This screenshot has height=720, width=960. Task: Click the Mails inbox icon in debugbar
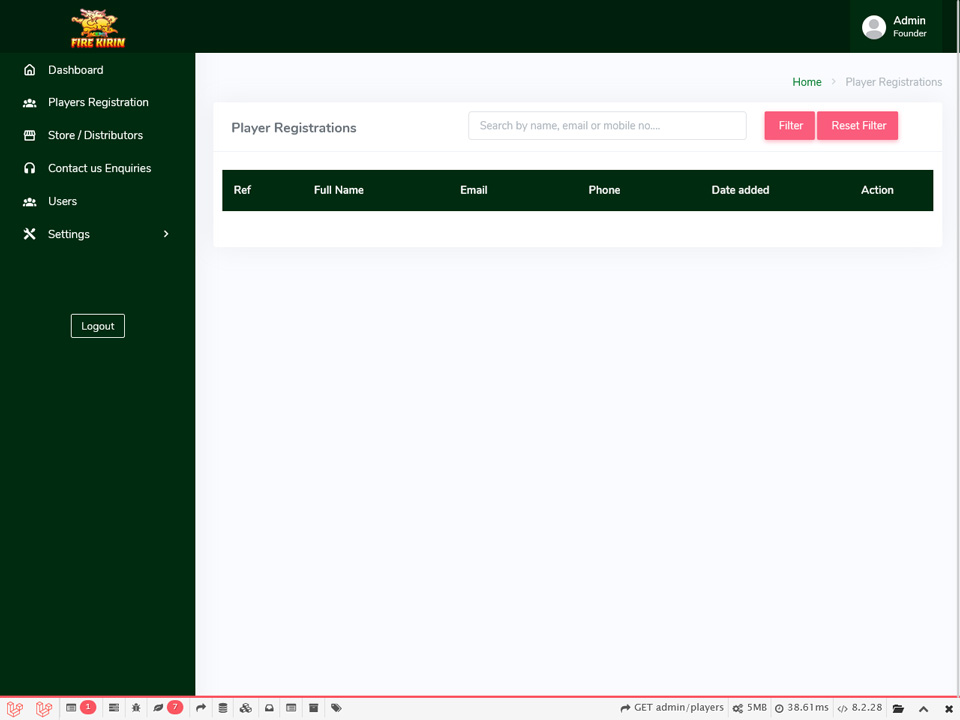(269, 708)
